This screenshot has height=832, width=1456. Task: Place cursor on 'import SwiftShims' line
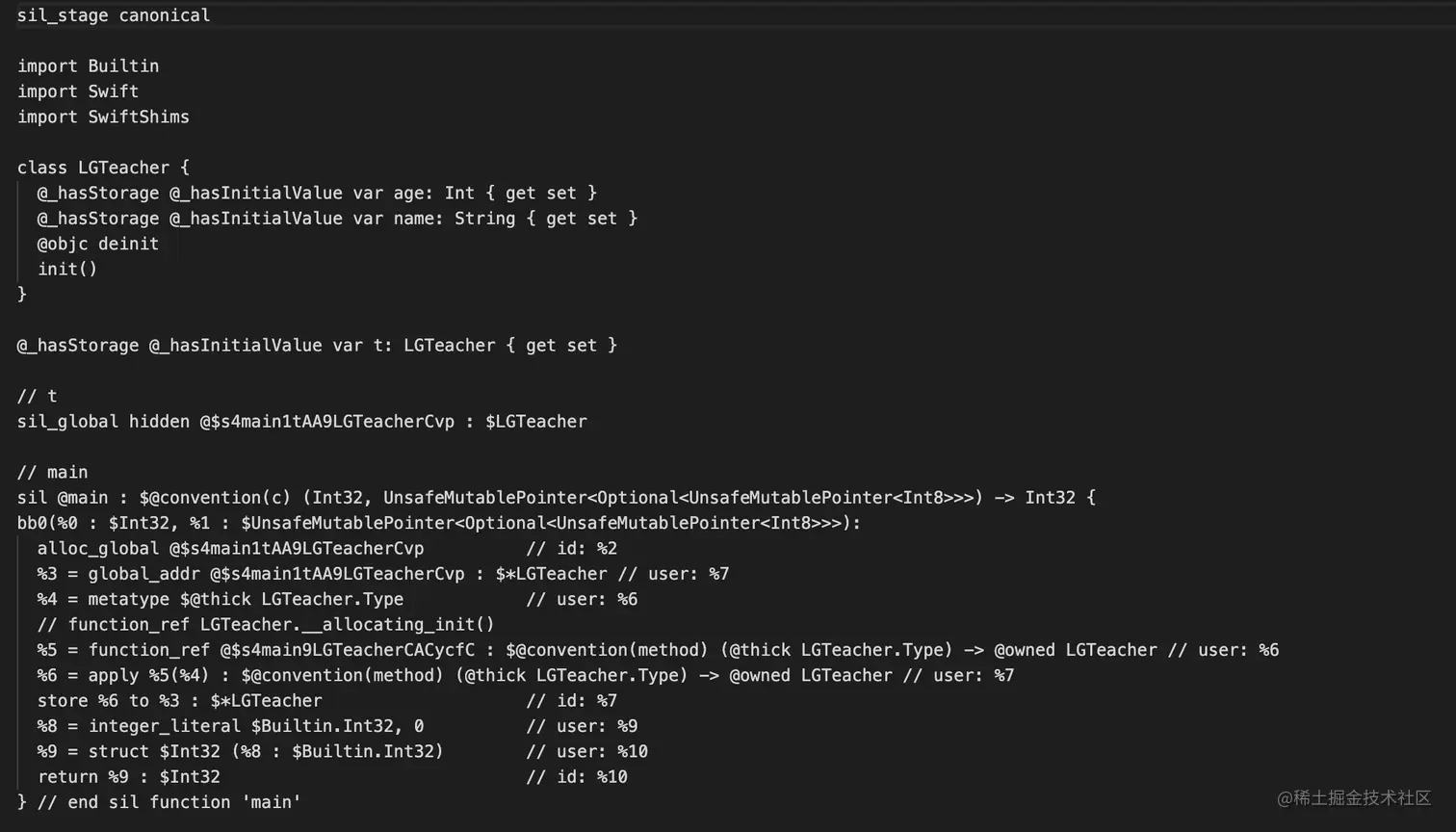point(103,117)
